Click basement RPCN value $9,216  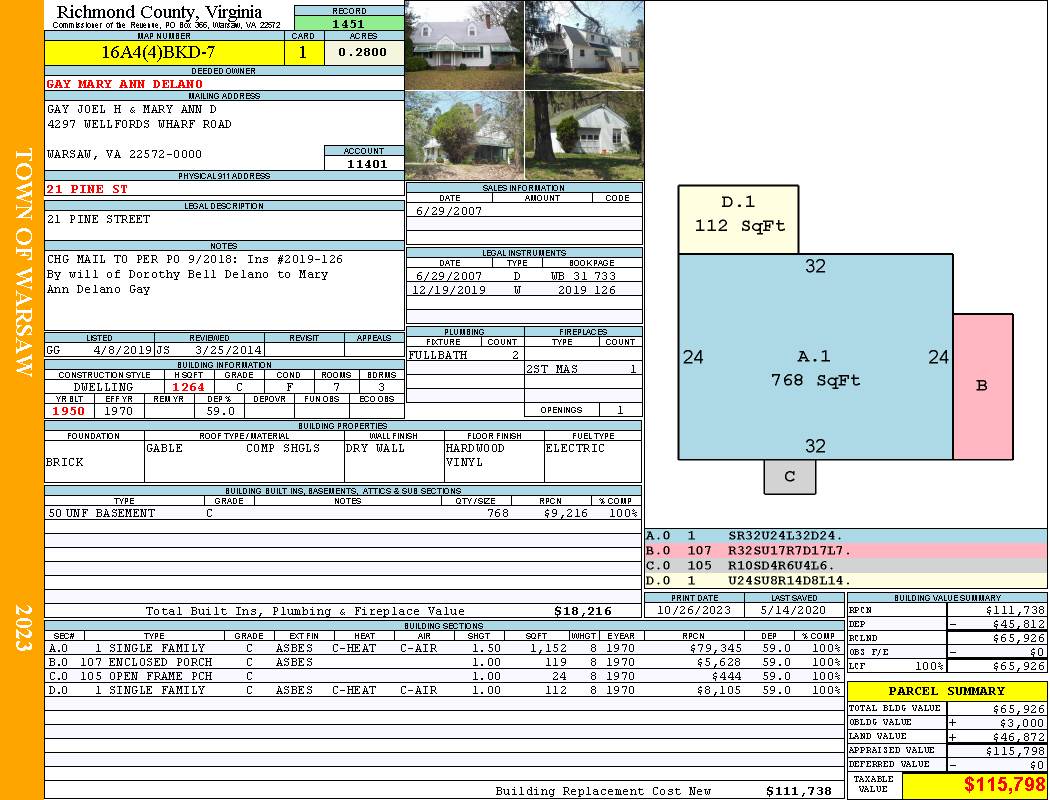click(x=566, y=513)
